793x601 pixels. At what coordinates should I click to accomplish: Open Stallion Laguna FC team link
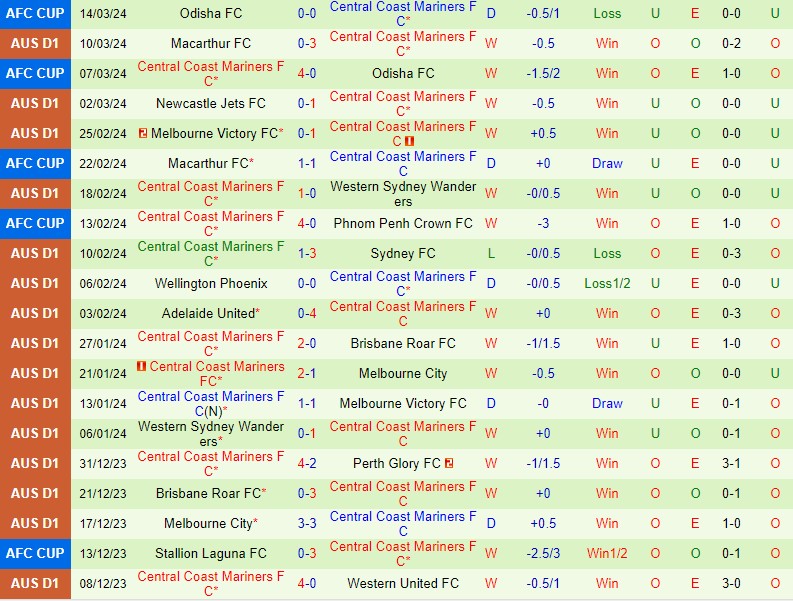click(x=211, y=553)
